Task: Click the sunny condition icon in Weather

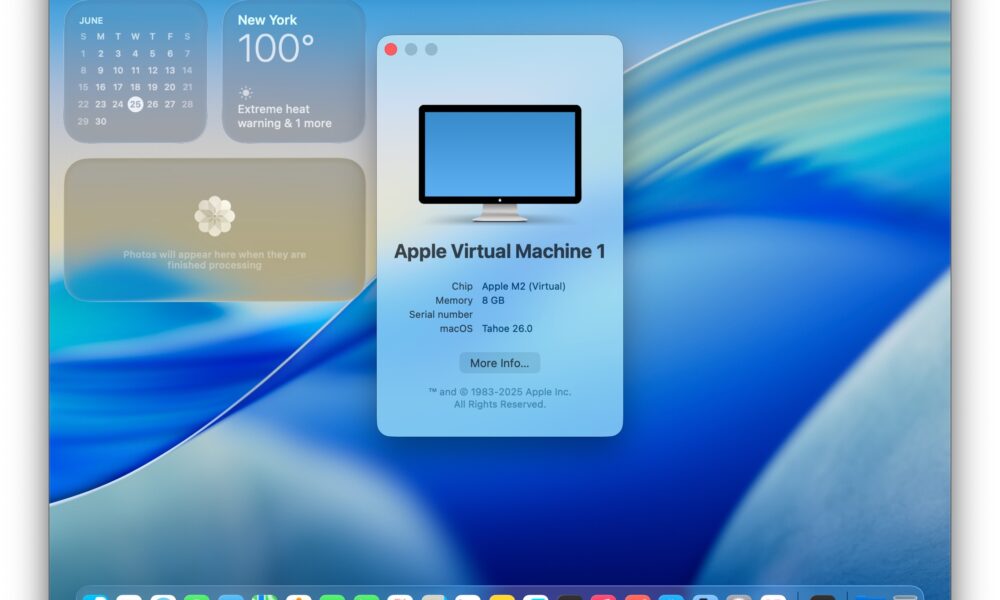Action: pyautogui.click(x=246, y=92)
